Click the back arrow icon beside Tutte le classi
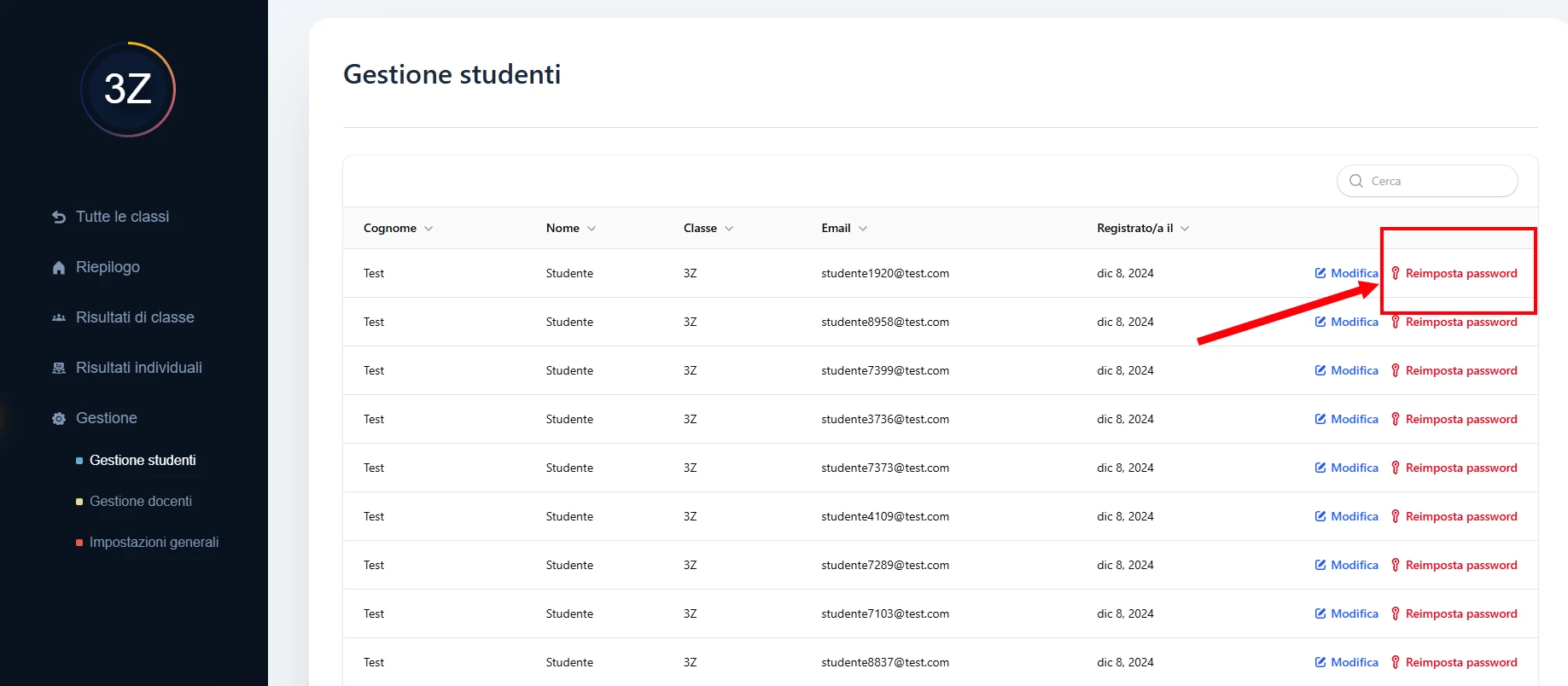The width and height of the screenshot is (1568, 686). click(59, 218)
